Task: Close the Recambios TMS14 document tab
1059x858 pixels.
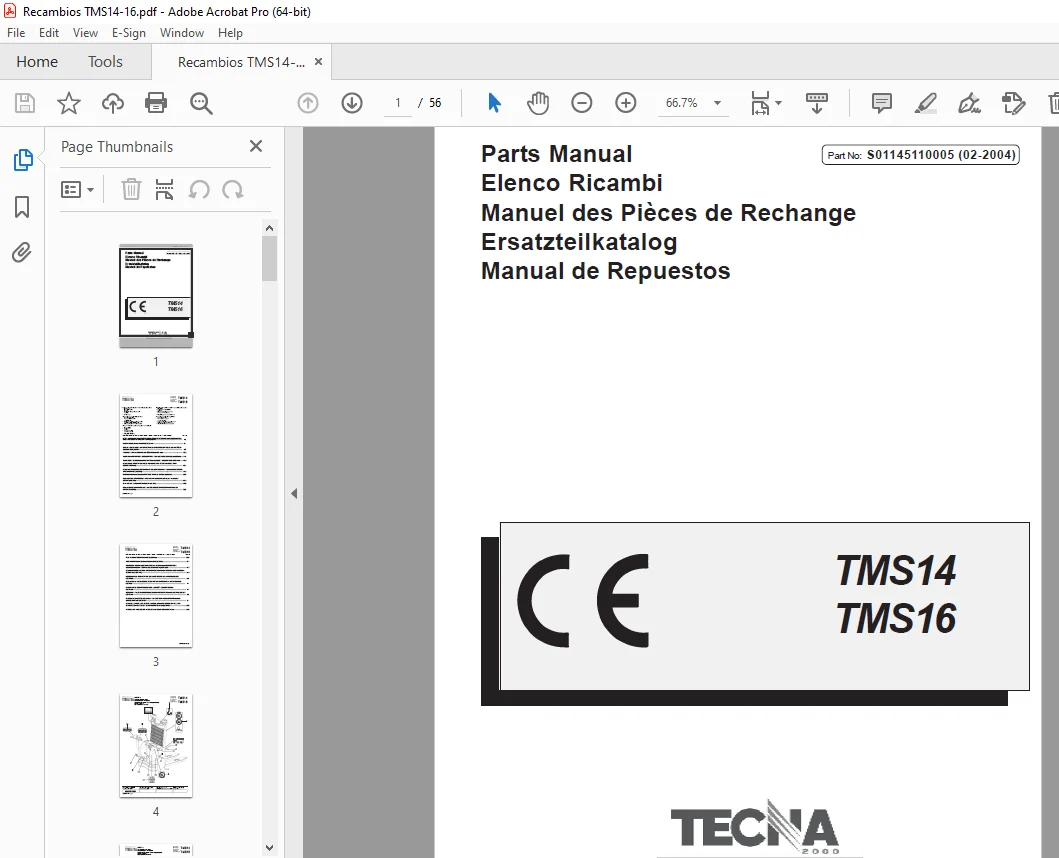Action: [x=319, y=61]
